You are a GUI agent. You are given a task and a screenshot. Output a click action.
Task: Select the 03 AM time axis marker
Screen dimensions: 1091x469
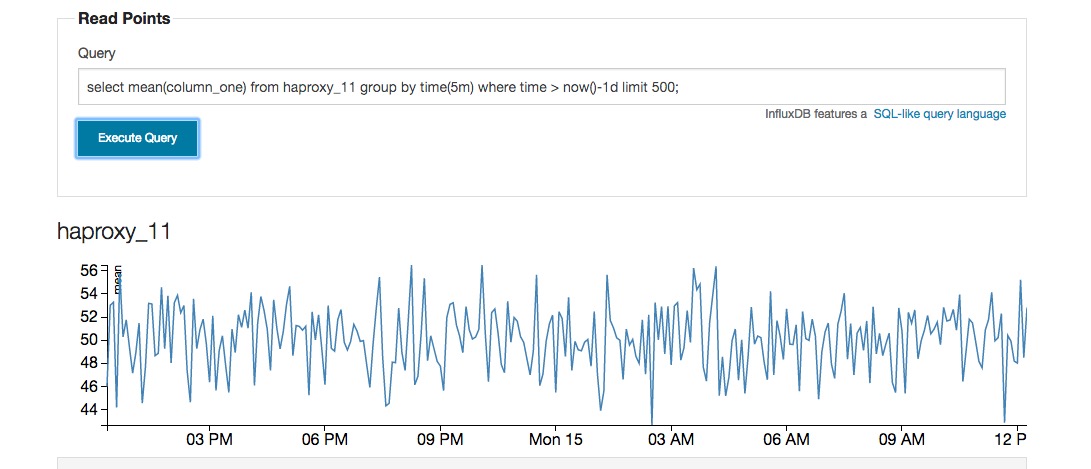[x=671, y=440]
